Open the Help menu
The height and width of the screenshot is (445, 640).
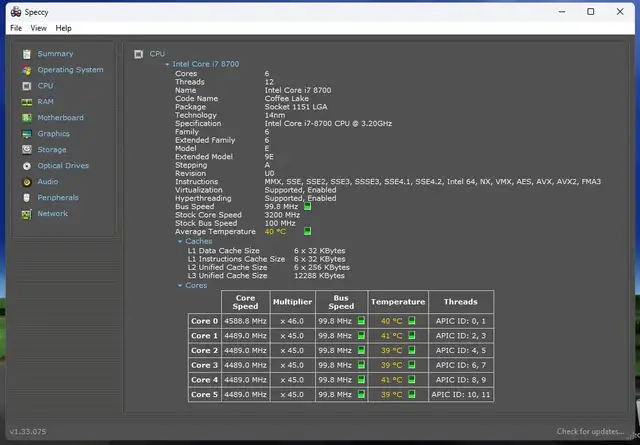pyautogui.click(x=63, y=28)
